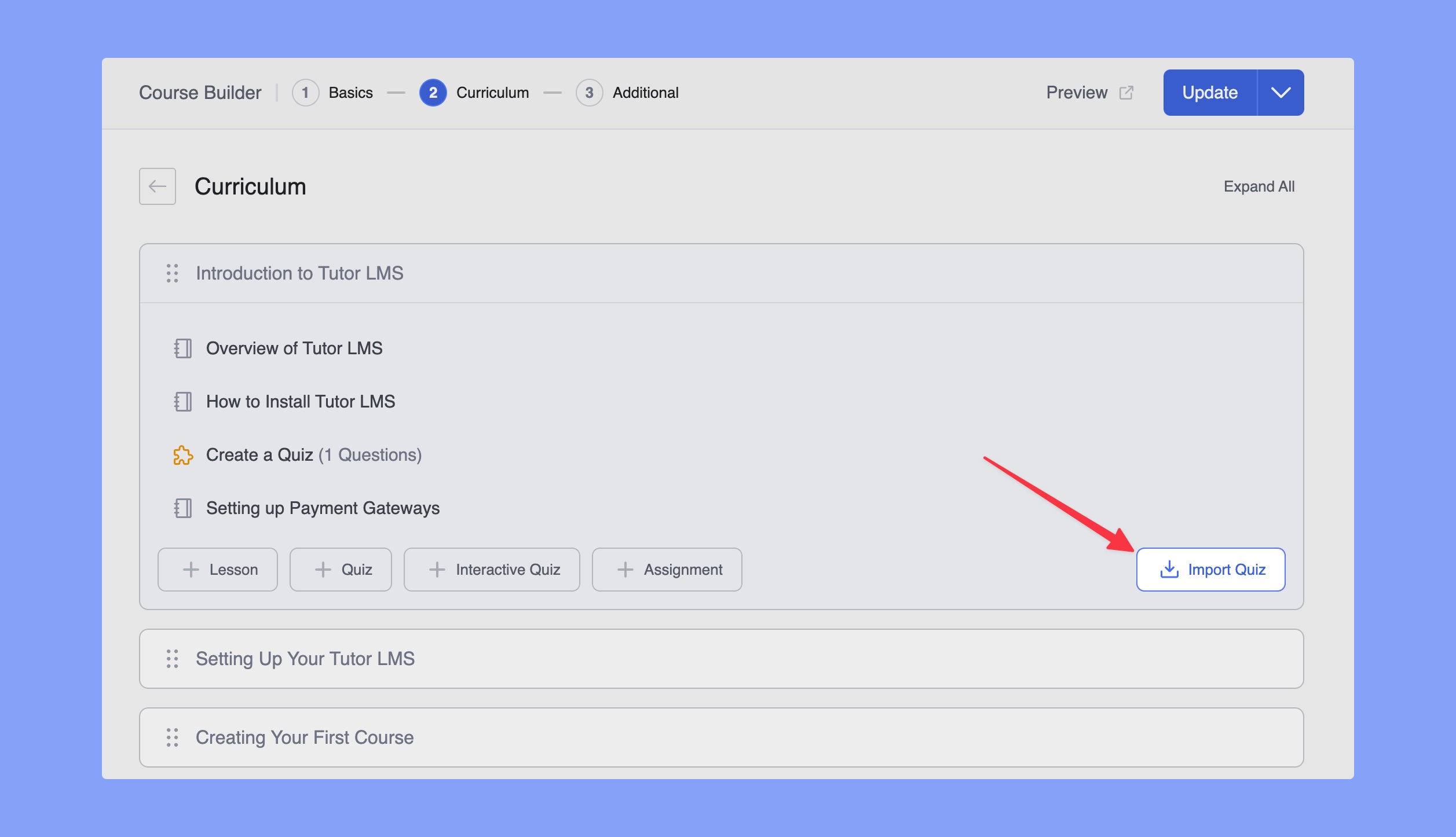Click the lesson icon beside Overview of Tutor LMS

pos(183,348)
